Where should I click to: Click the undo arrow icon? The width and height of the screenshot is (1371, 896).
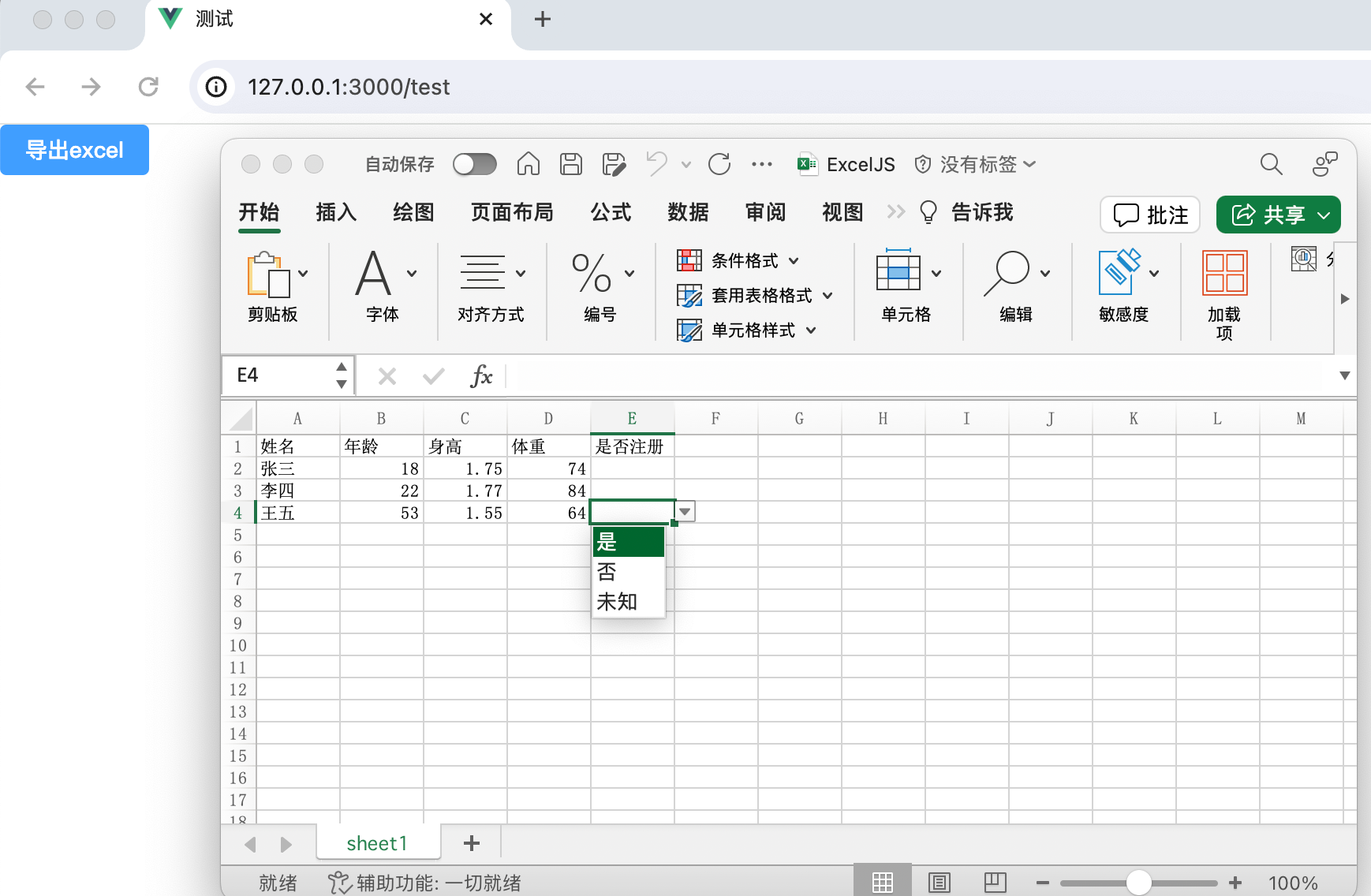point(656,164)
